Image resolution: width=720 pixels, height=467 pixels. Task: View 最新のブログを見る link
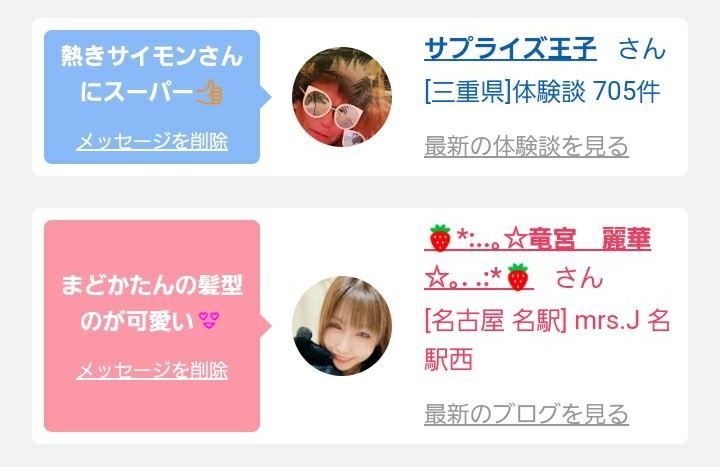pyautogui.click(x=526, y=414)
